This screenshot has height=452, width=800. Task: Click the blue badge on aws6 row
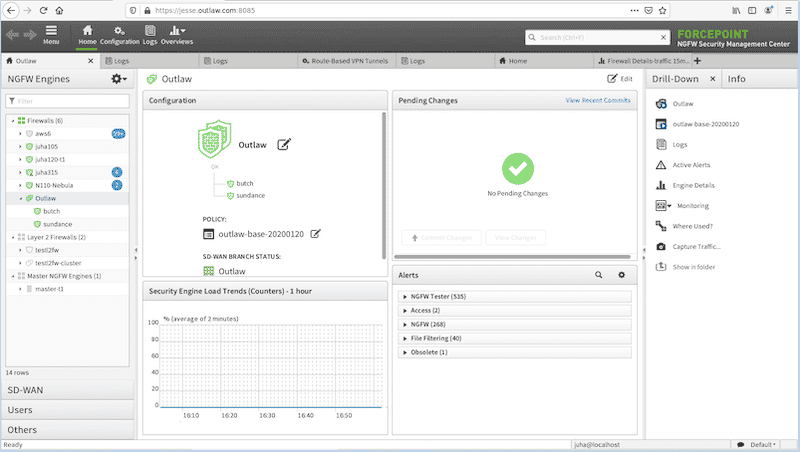pyautogui.click(x=118, y=134)
